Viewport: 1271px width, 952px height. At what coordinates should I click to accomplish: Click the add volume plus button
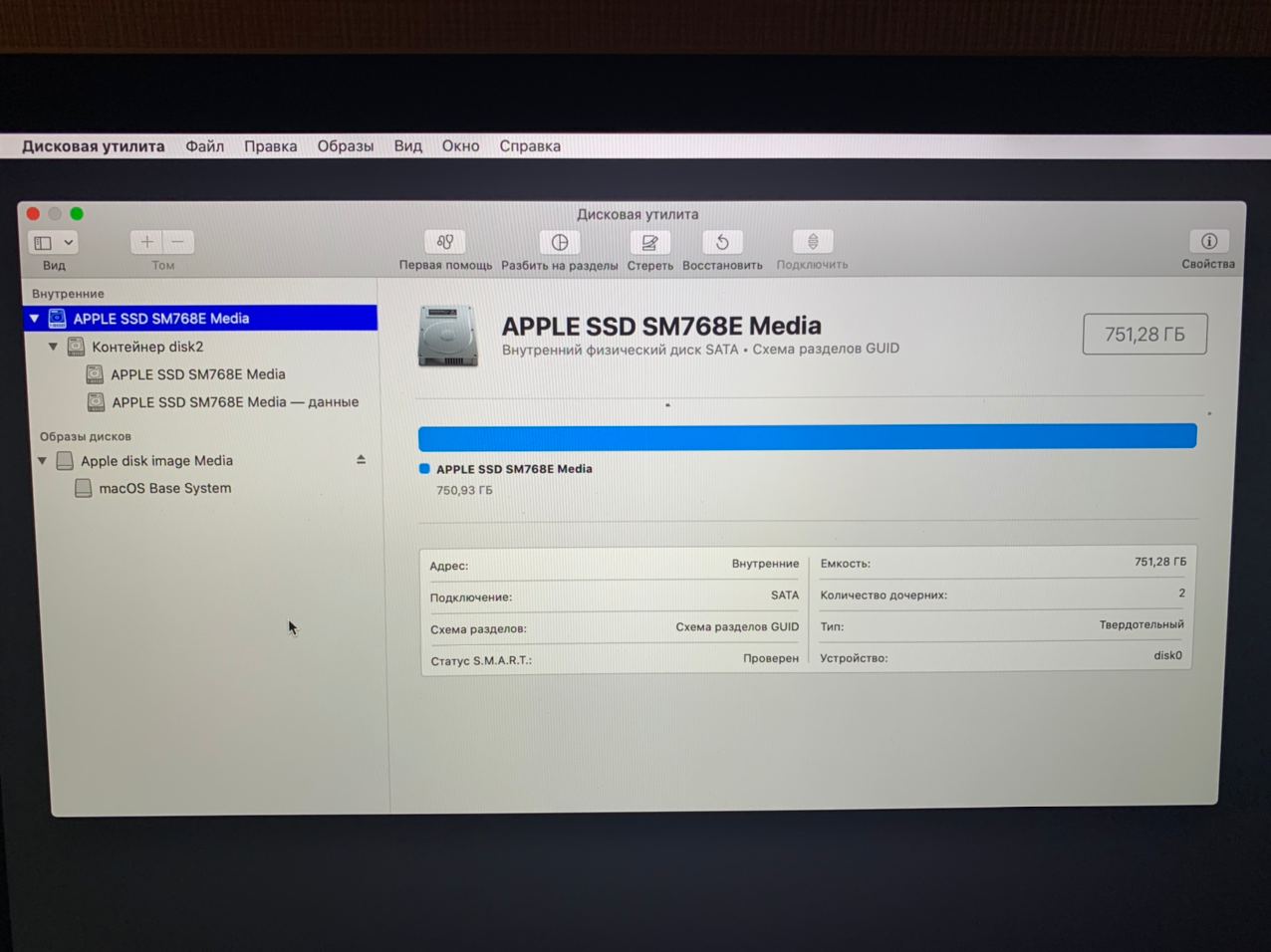point(146,242)
